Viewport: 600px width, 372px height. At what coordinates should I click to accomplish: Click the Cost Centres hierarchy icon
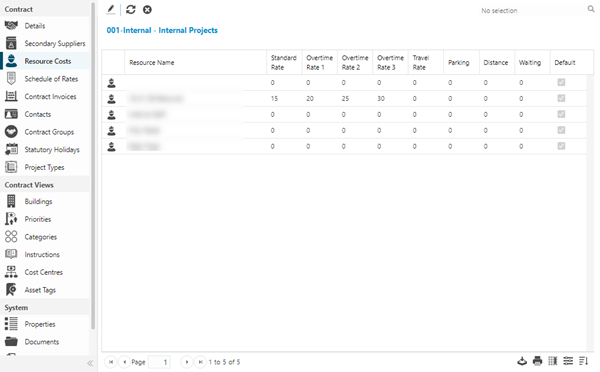(x=11, y=272)
